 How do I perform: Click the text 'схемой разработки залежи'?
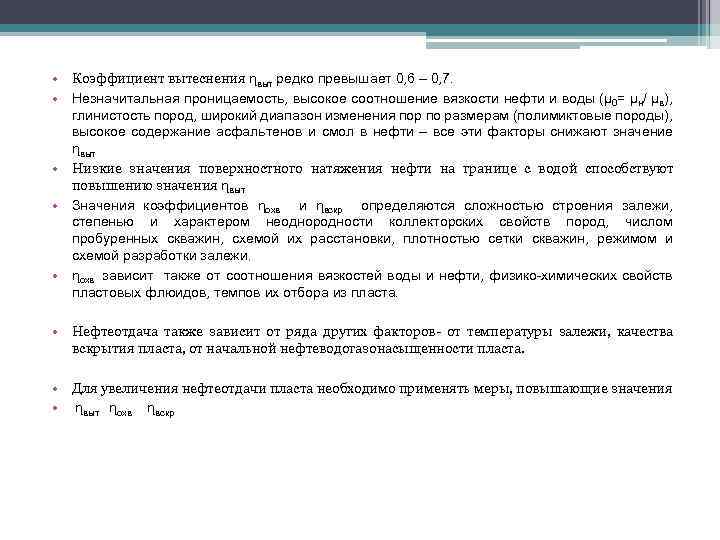point(161,256)
